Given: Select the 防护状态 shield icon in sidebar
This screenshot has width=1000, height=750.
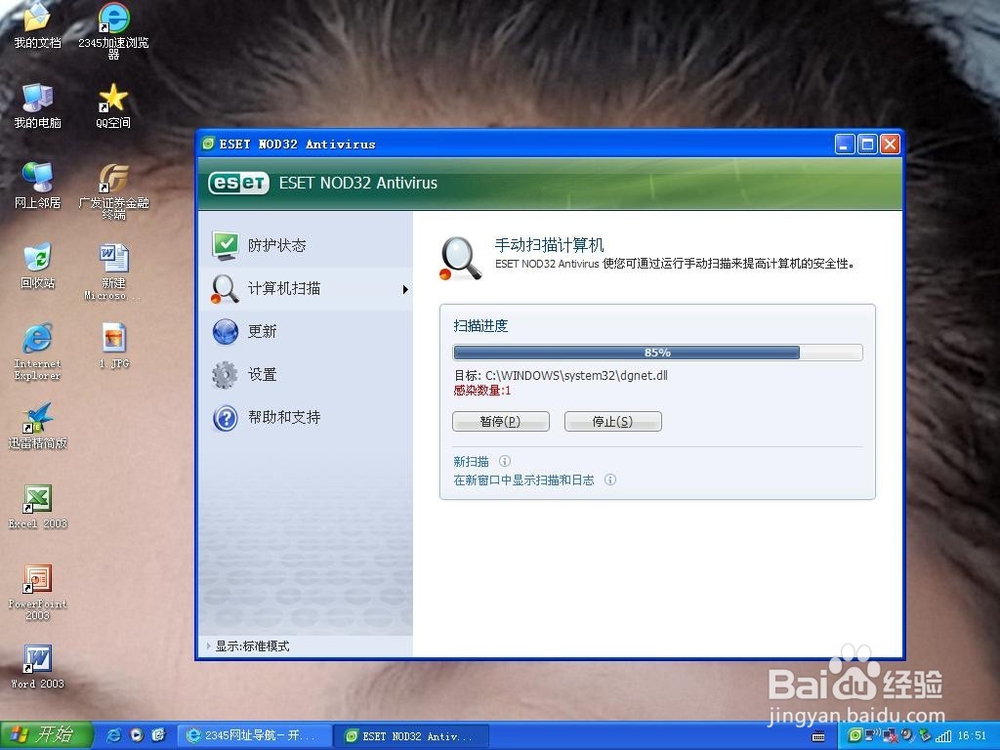Looking at the screenshot, I should tap(222, 243).
